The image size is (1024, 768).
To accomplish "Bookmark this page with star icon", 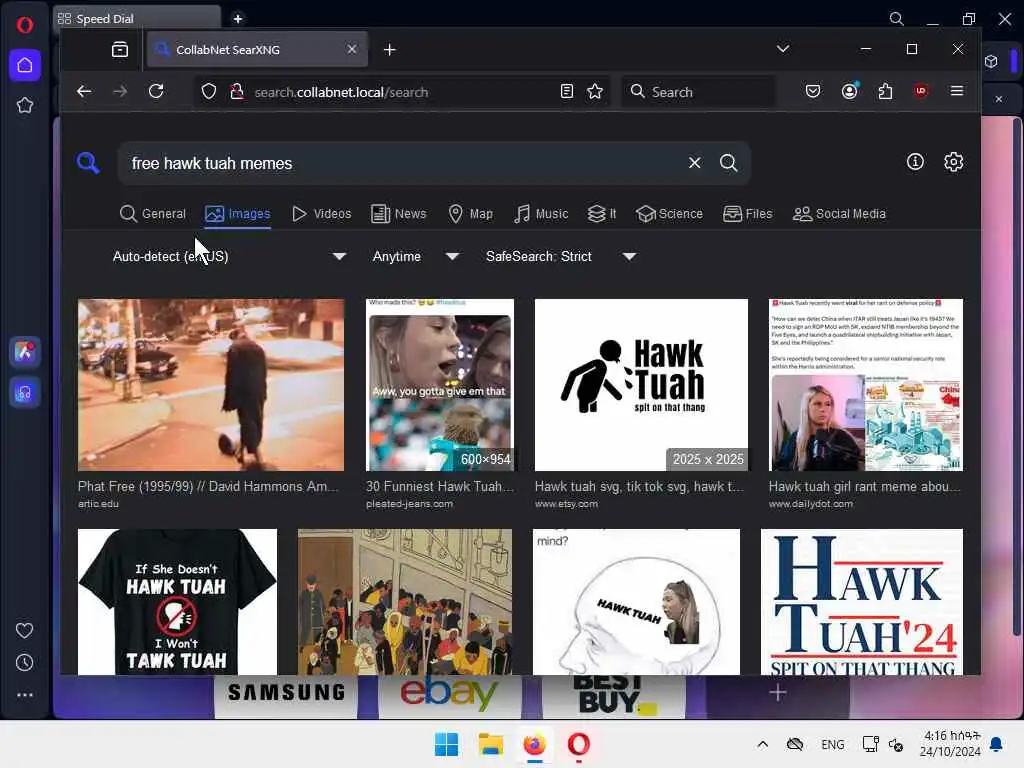I will 595,91.
